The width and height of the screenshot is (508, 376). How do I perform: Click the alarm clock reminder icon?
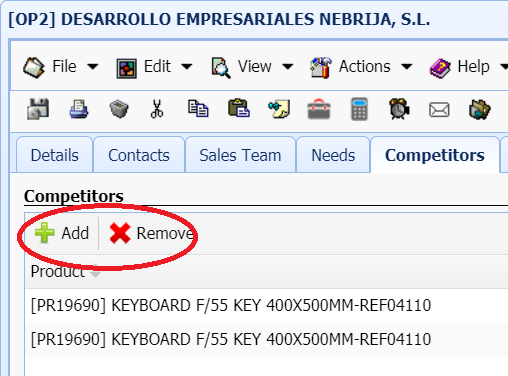point(399,109)
